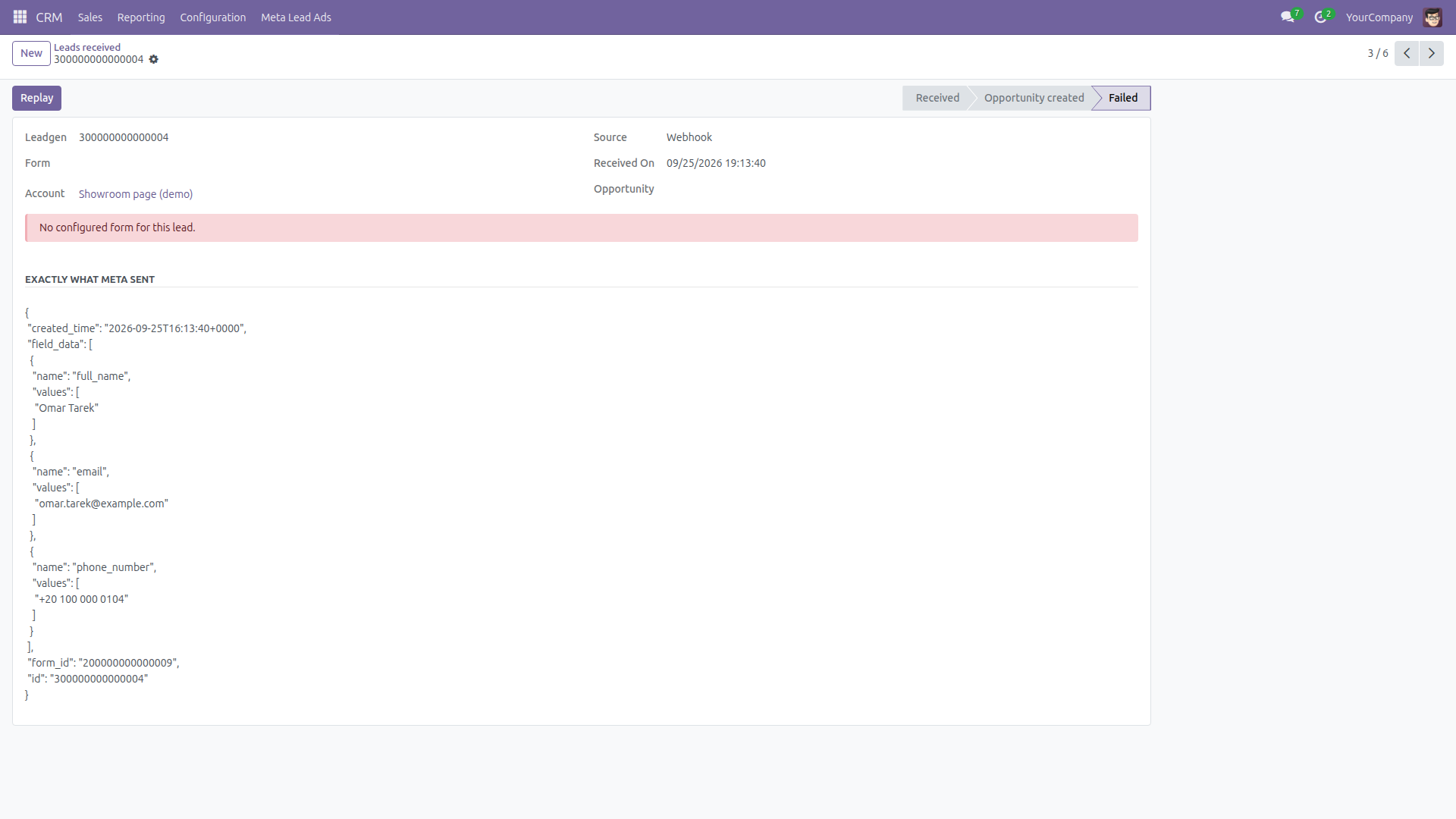The height and width of the screenshot is (819, 1456).
Task: Select the Received status stage
Action: pyautogui.click(x=937, y=98)
